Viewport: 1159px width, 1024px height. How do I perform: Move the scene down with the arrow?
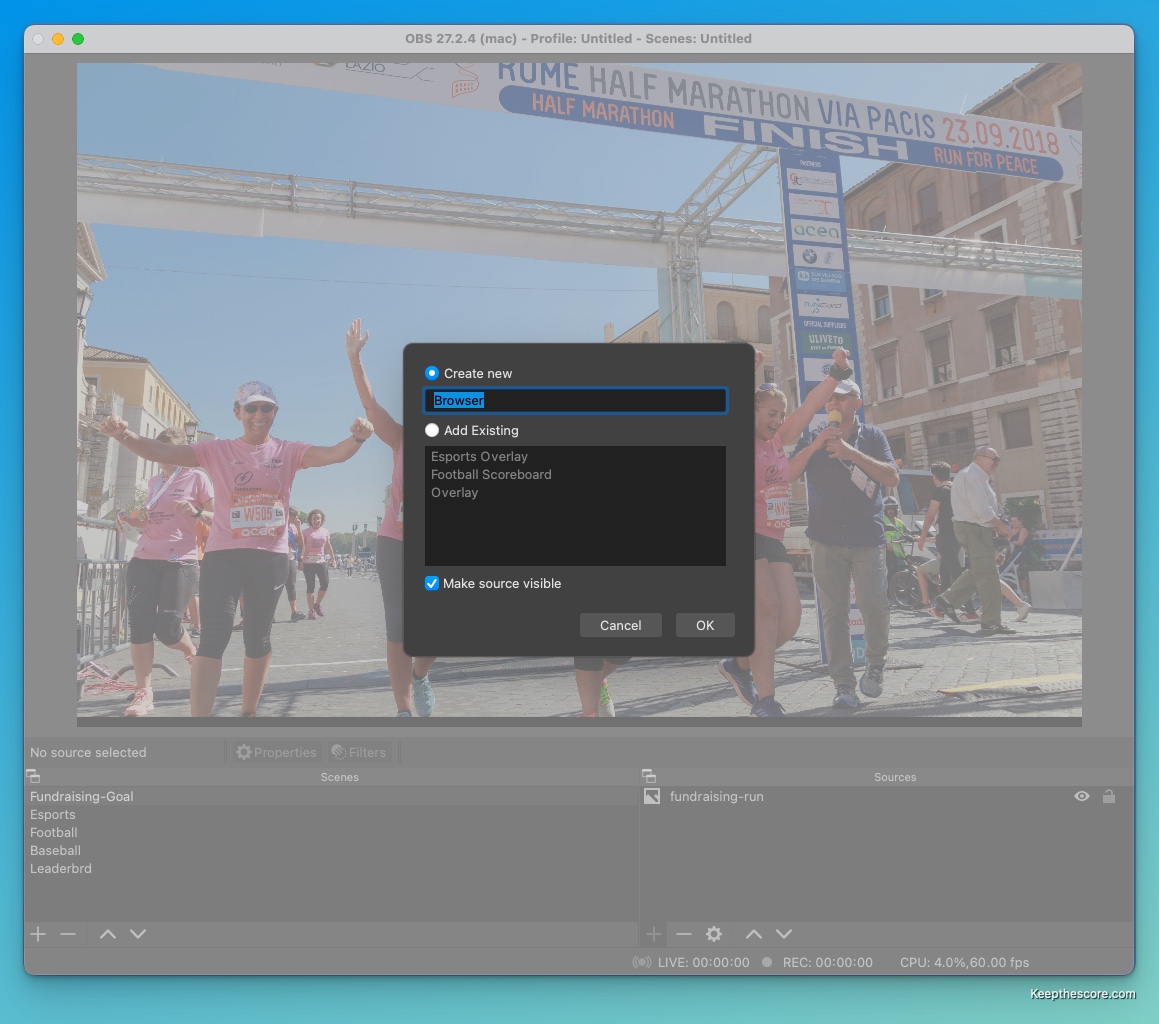click(138, 934)
